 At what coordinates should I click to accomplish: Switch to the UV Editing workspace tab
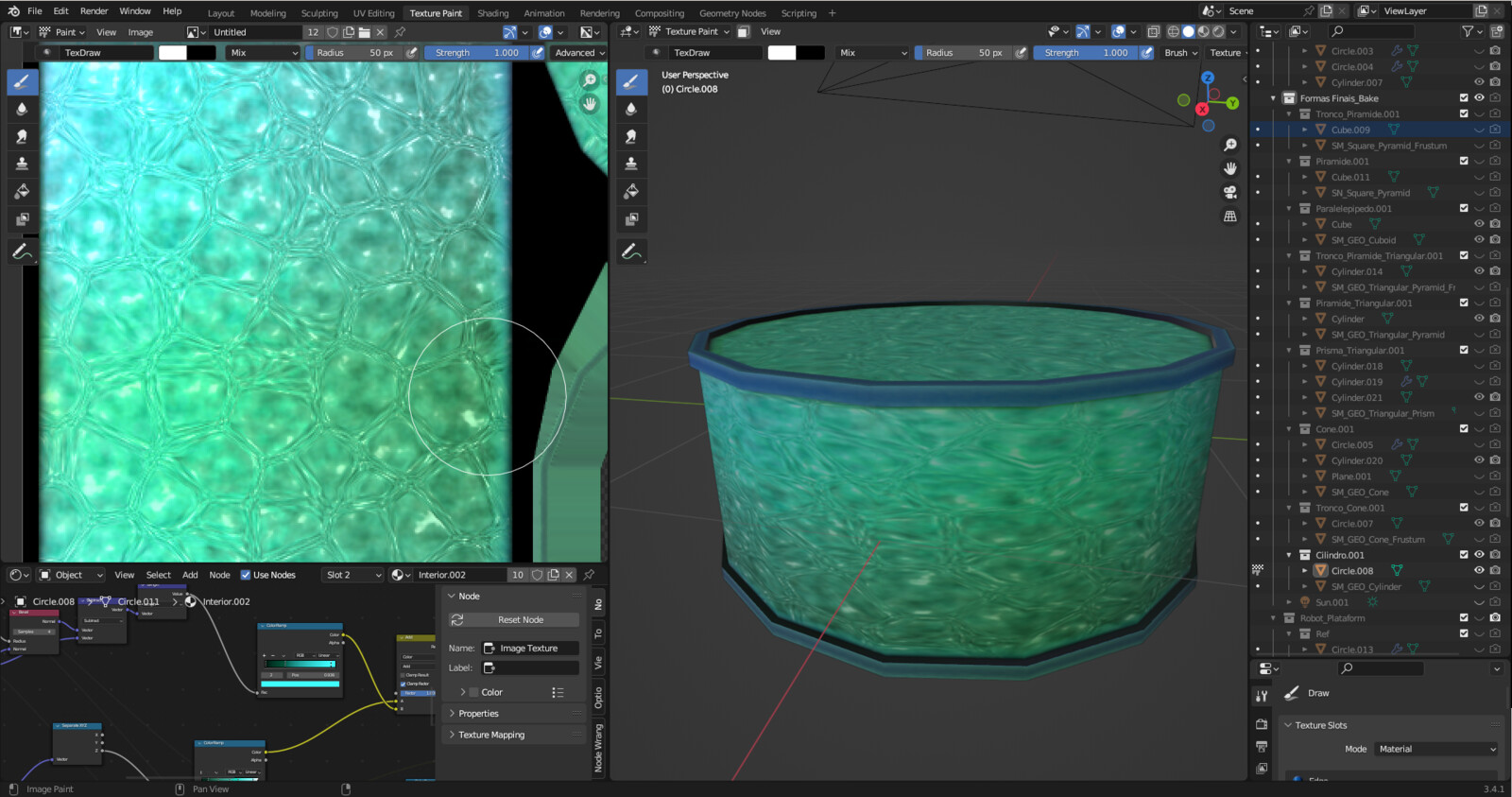(x=374, y=13)
